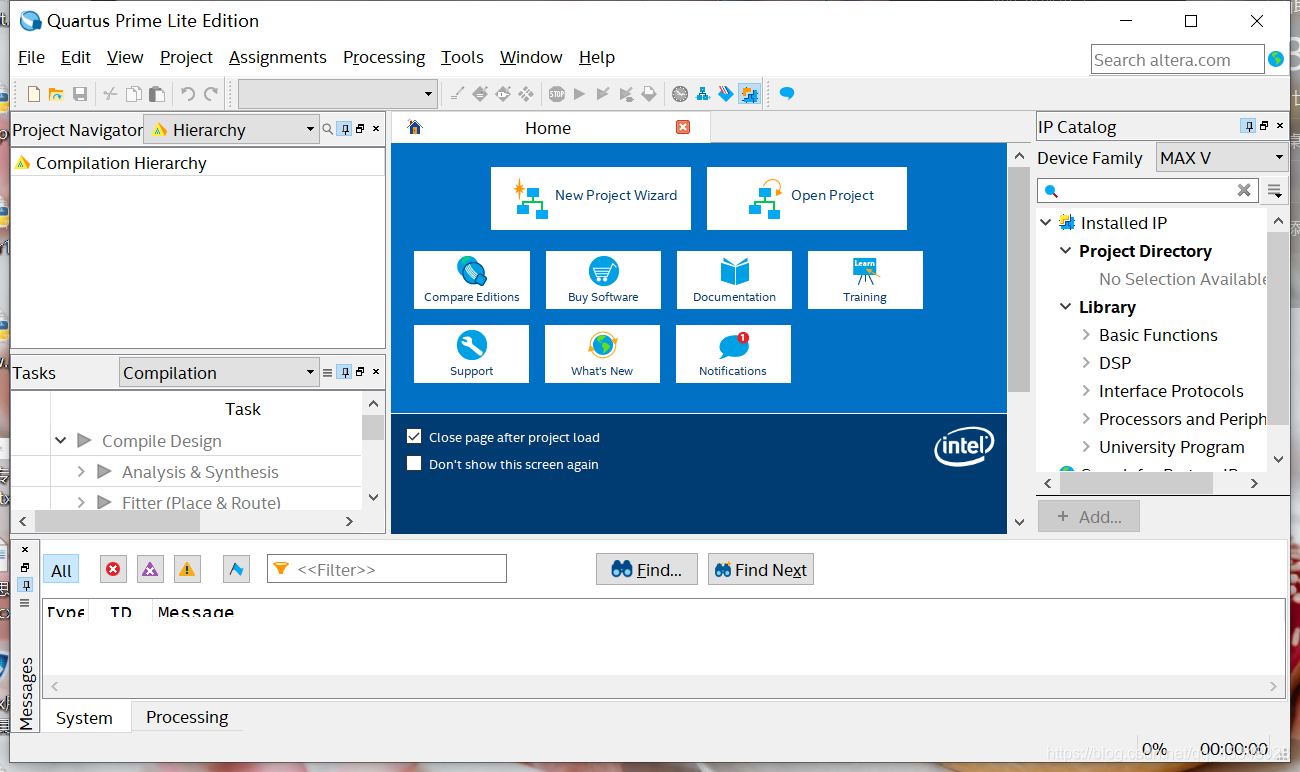
Task: Open the Support tile
Action: click(x=471, y=354)
